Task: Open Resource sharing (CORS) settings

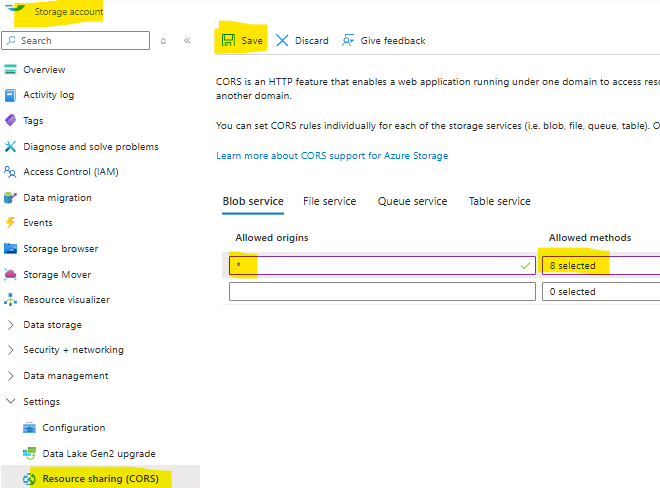Action: point(100,479)
